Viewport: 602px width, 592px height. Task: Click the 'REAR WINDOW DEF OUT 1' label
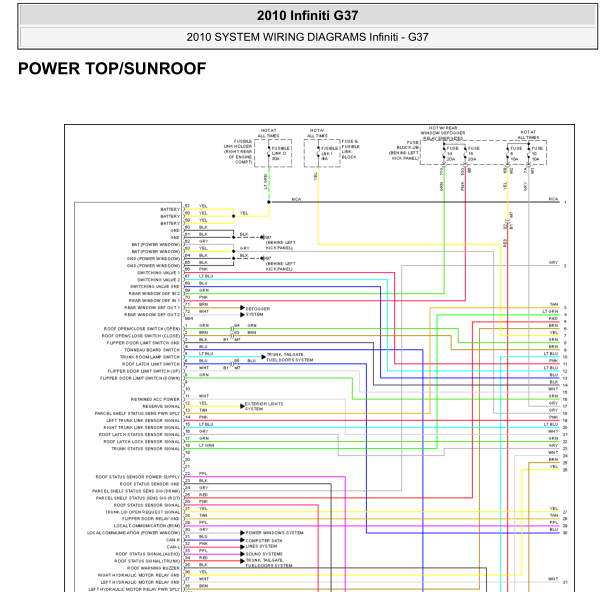coord(152,308)
